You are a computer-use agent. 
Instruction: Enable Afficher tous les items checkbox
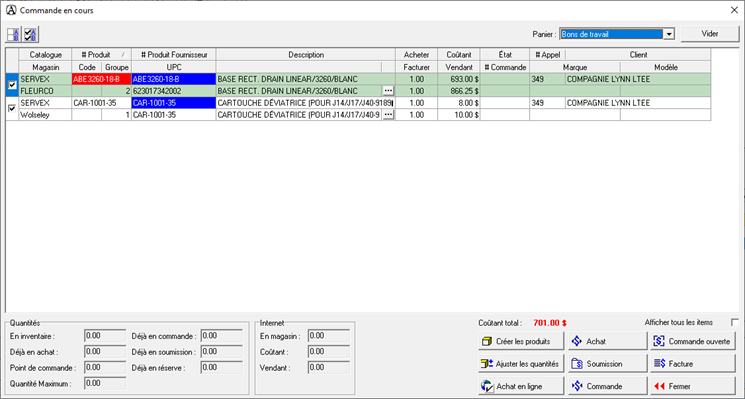pyautogui.click(x=735, y=323)
